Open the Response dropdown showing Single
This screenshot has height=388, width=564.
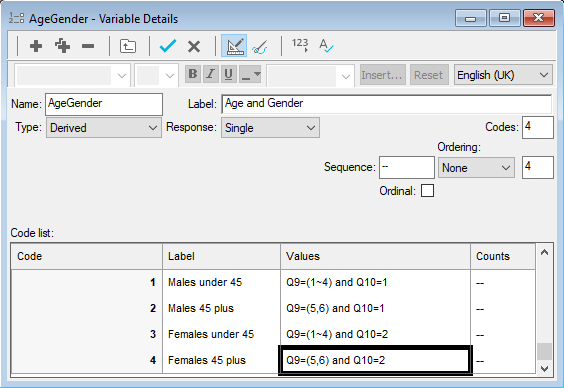(270, 128)
